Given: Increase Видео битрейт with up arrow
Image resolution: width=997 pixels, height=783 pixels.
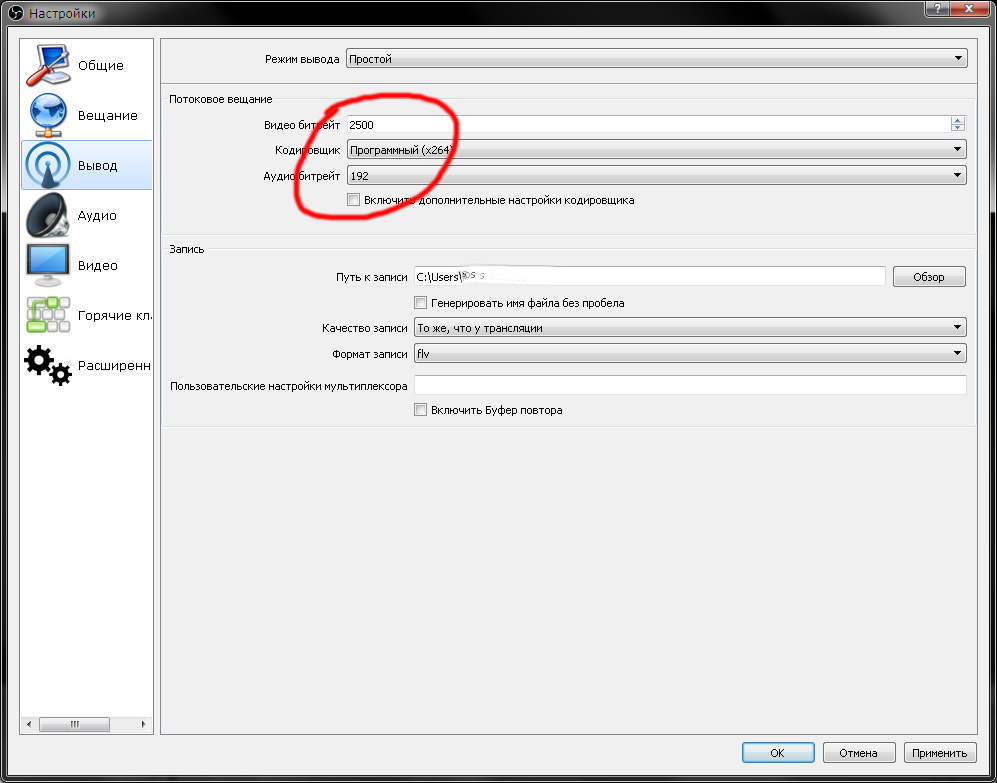Looking at the screenshot, I should pos(958,120).
